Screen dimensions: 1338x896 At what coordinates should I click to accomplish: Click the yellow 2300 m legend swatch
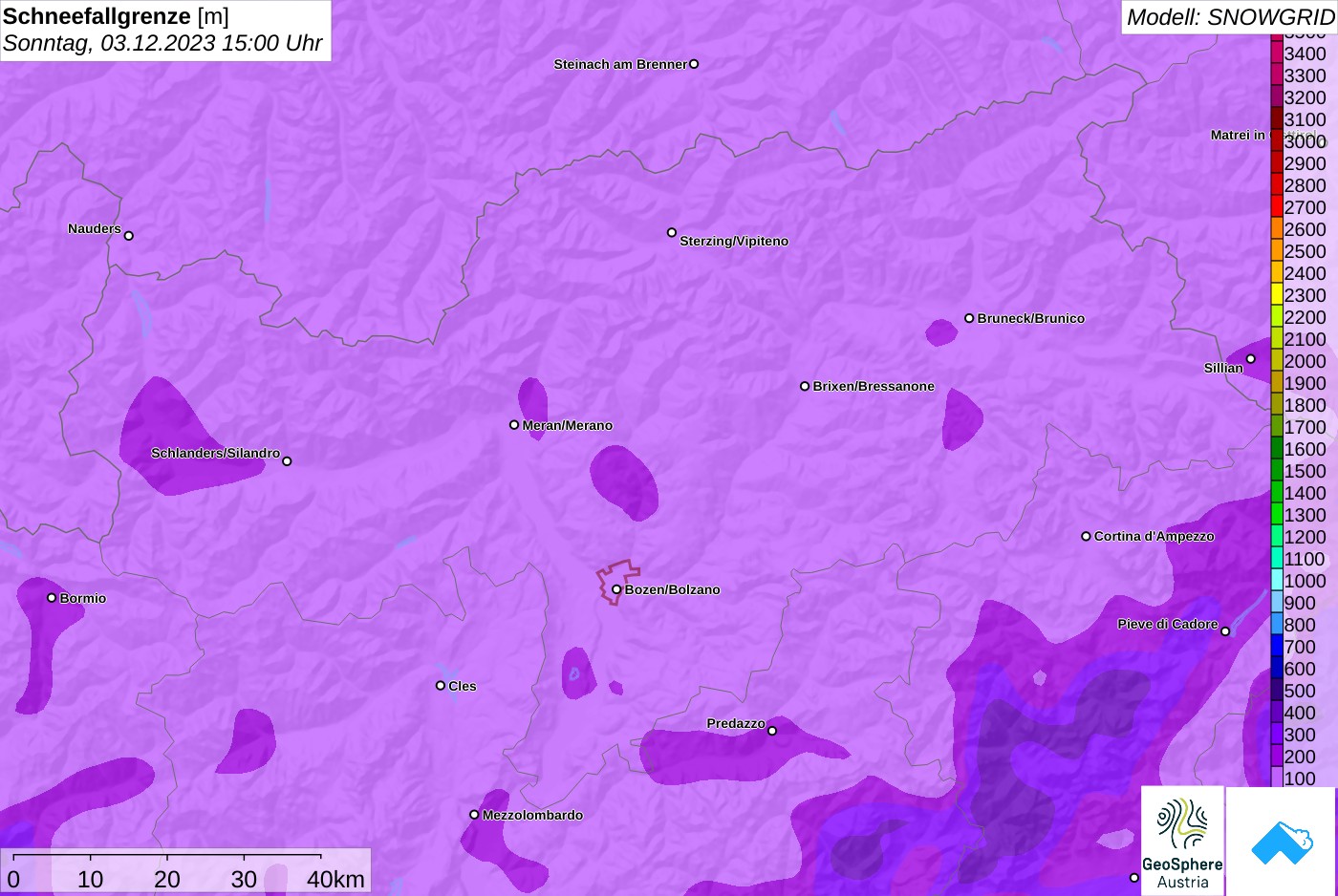click(x=1277, y=295)
